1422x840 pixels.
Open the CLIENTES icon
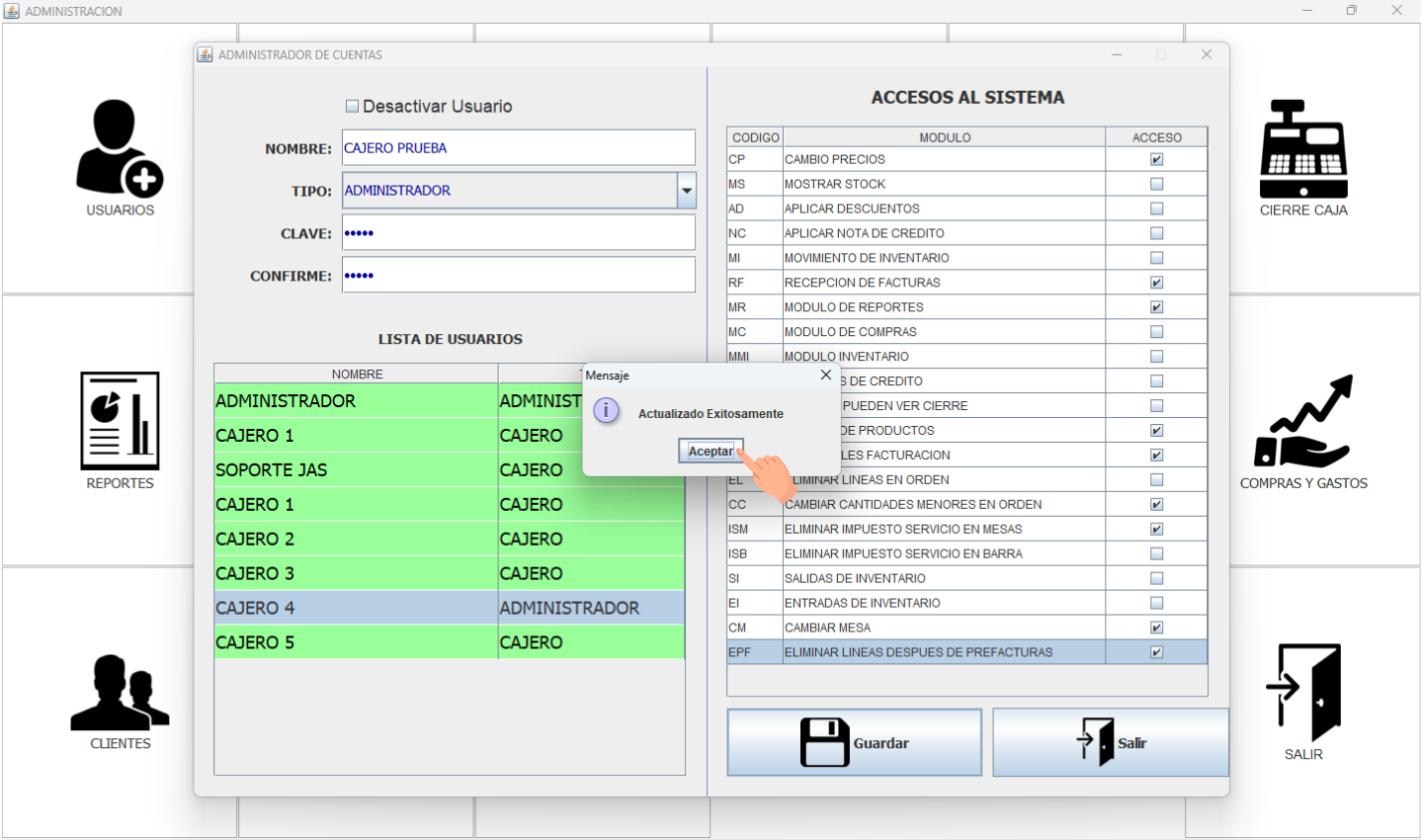pos(120,694)
